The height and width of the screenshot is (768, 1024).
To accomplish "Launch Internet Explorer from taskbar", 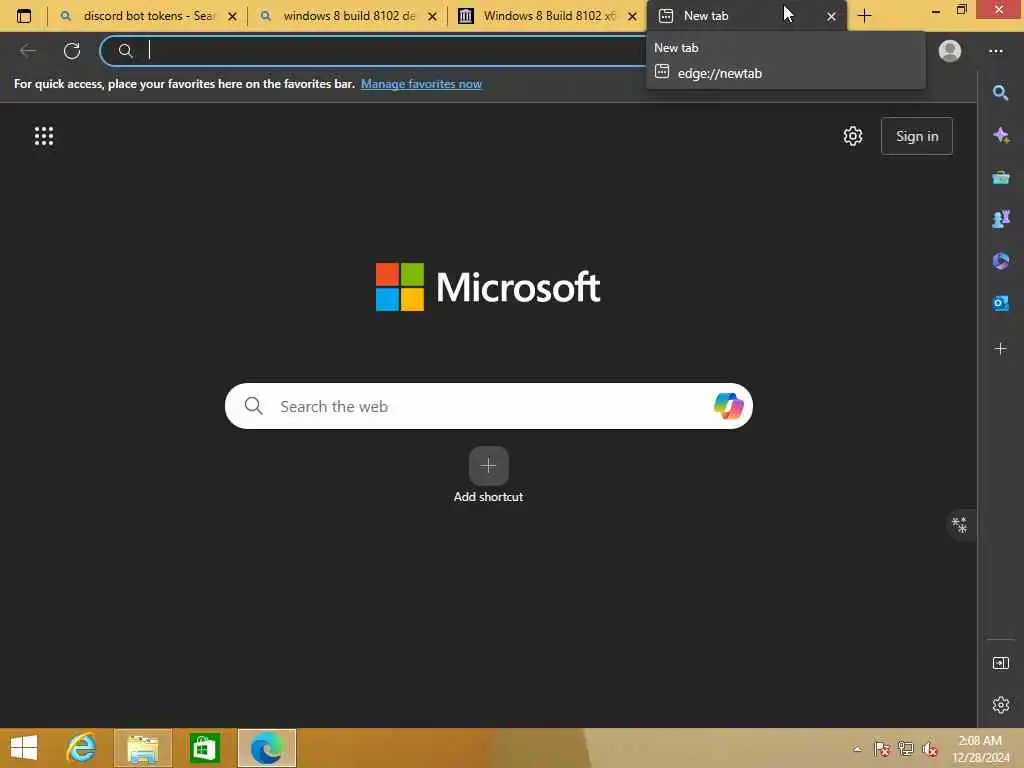I will [82, 748].
